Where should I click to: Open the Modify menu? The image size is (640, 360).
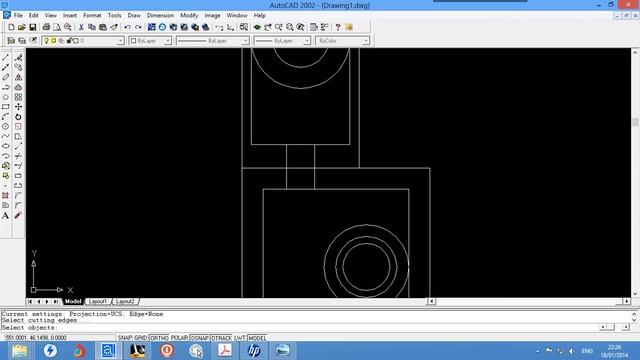point(189,16)
